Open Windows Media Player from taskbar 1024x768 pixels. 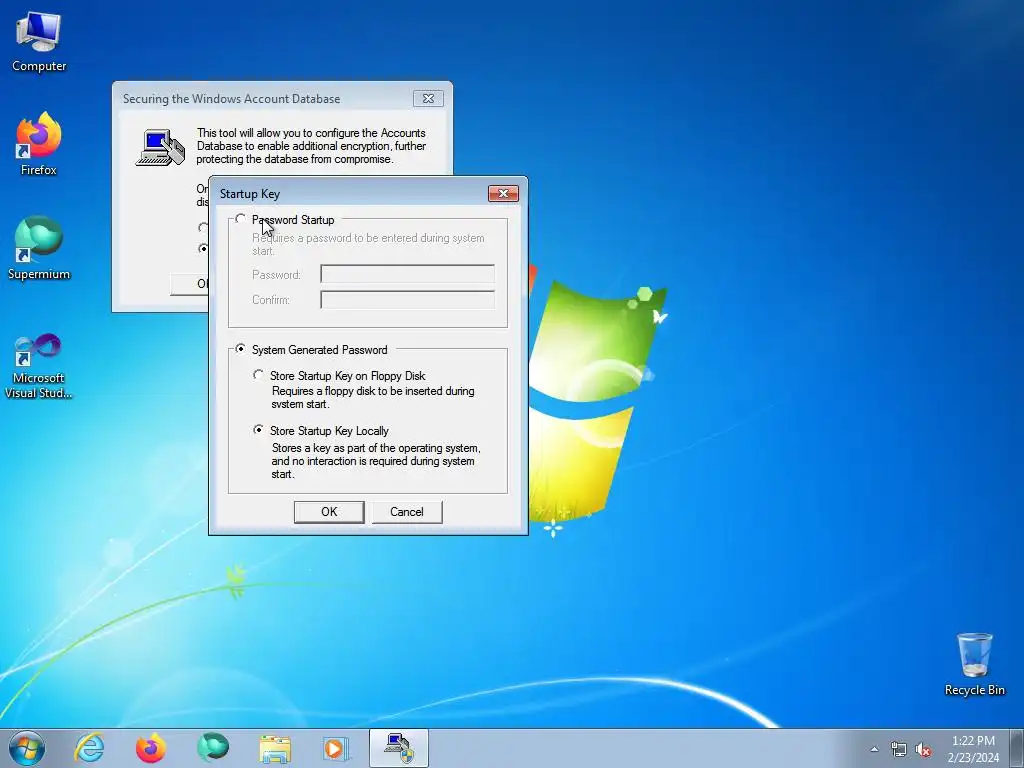point(336,748)
